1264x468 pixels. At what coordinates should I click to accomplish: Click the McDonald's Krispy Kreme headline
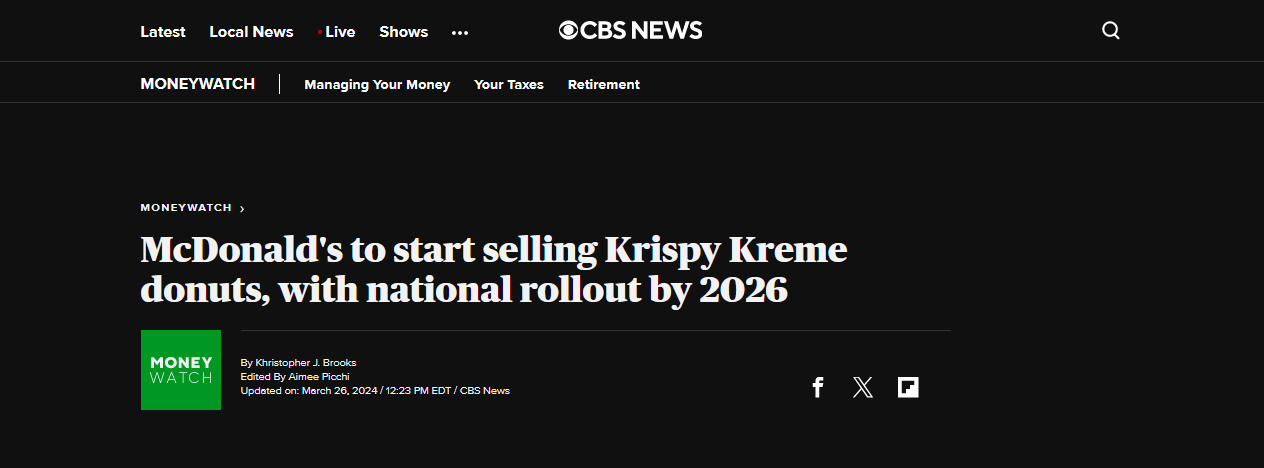coord(494,269)
